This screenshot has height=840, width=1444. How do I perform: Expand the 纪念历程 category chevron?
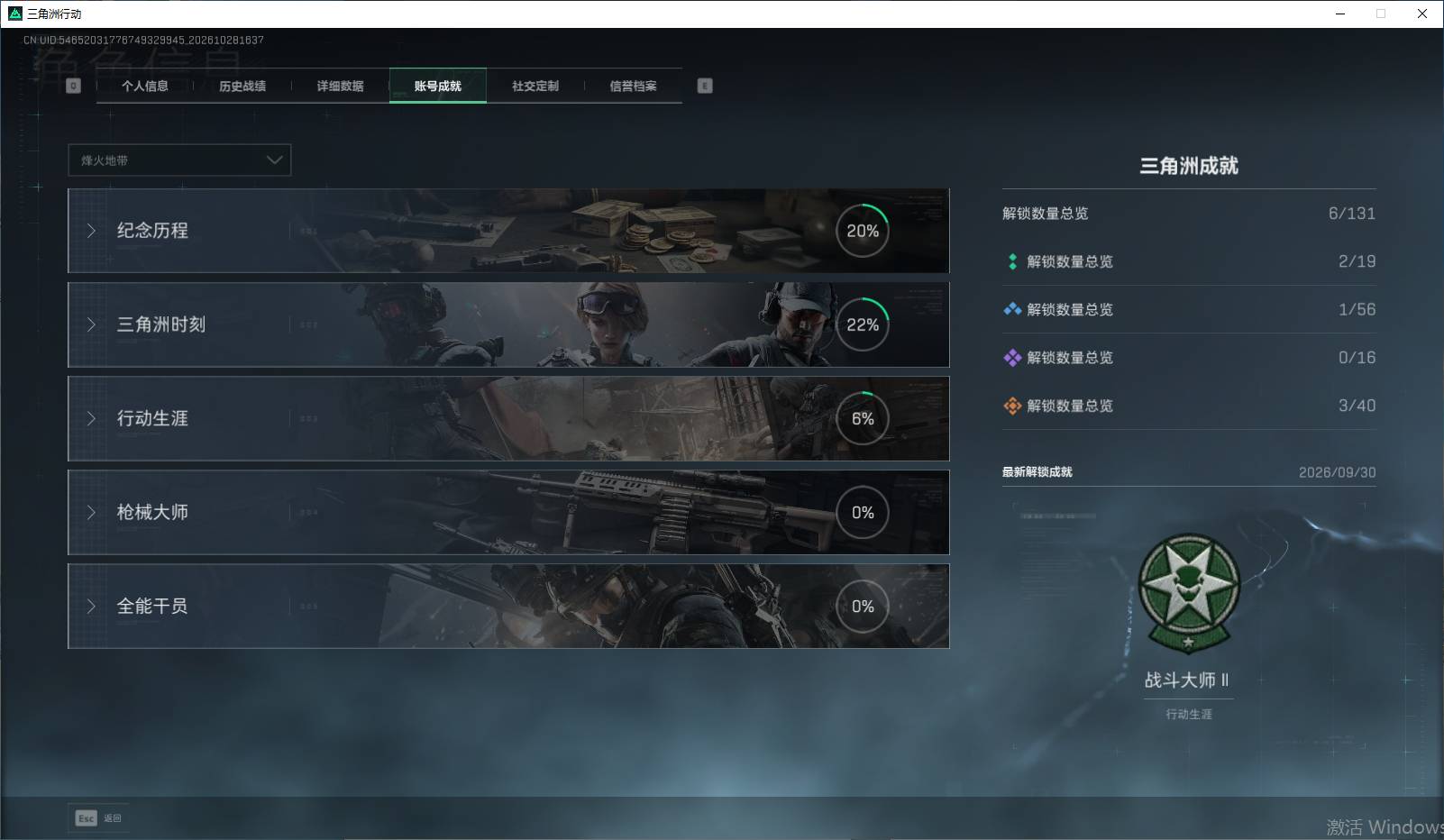point(91,231)
